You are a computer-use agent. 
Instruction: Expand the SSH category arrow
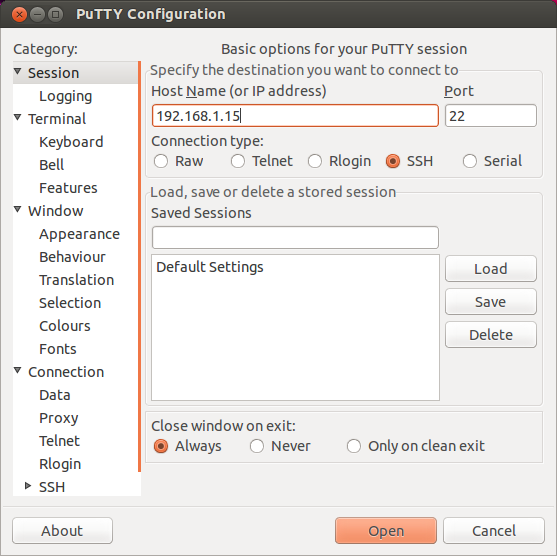(28, 486)
